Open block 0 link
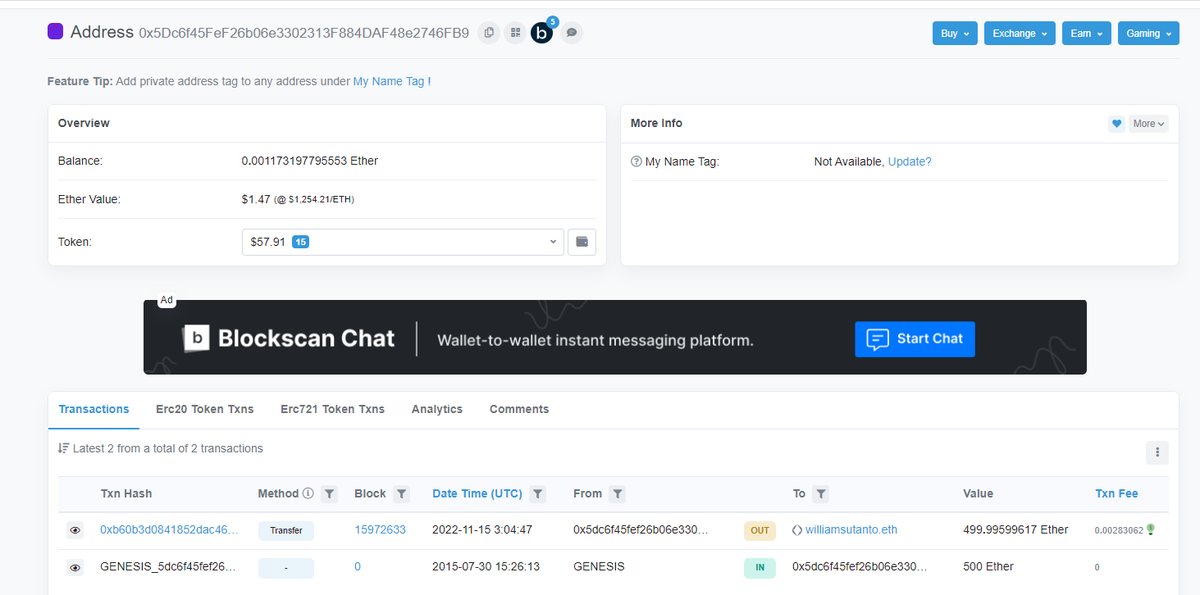The height and width of the screenshot is (595, 1200). 358,567
